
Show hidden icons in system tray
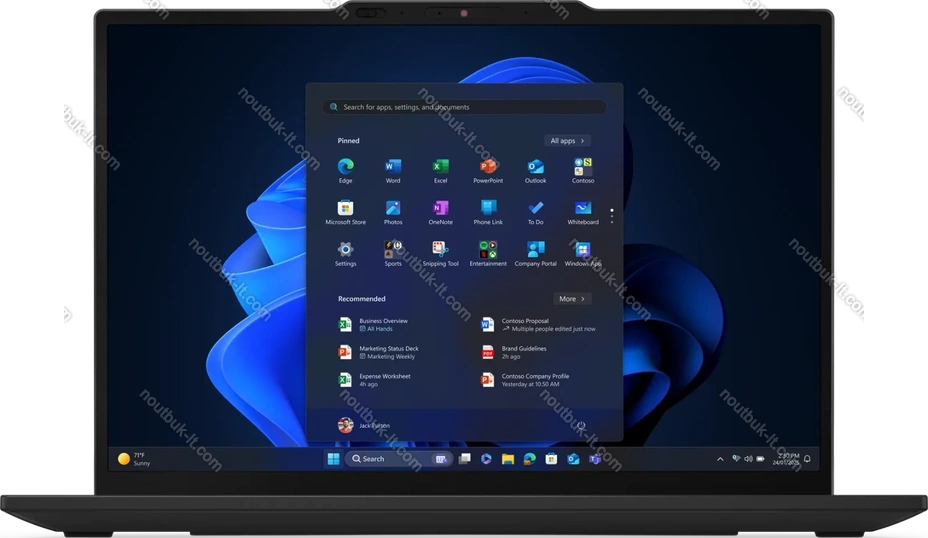click(x=720, y=459)
